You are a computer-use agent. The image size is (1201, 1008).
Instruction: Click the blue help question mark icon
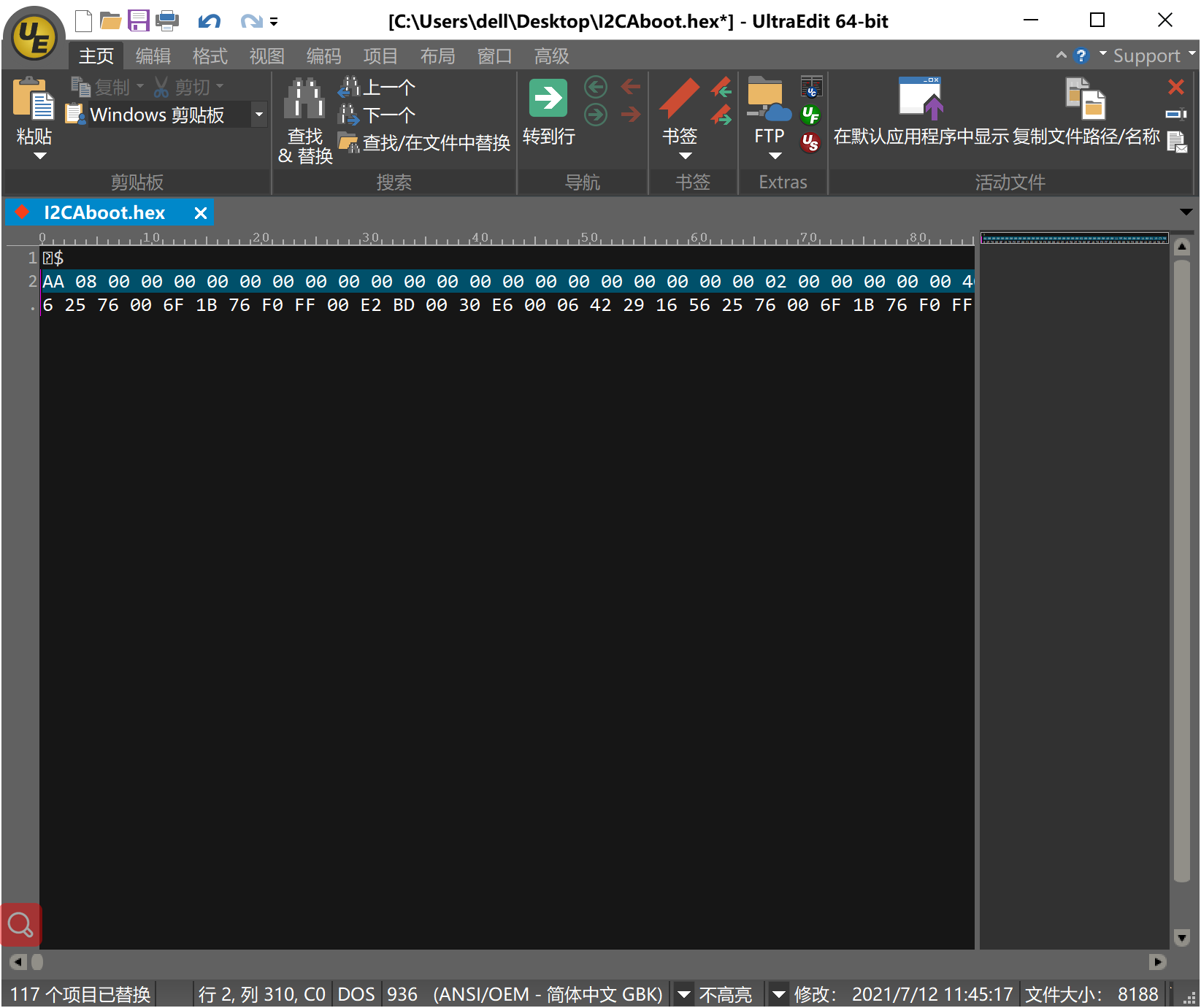(1081, 55)
